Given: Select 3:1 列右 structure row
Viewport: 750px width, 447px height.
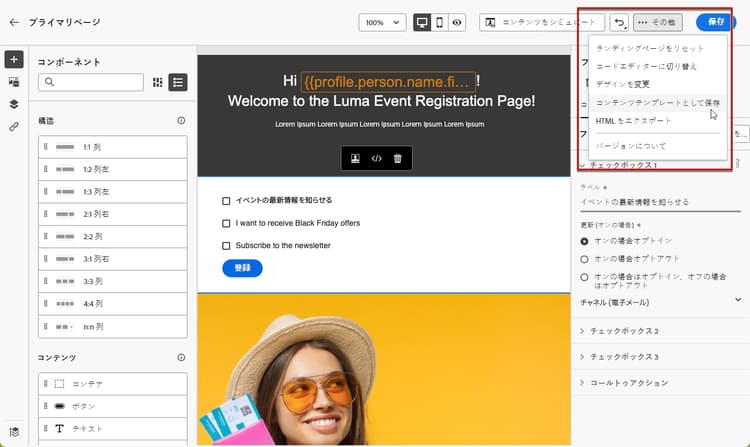Looking at the screenshot, I should click(x=113, y=259).
